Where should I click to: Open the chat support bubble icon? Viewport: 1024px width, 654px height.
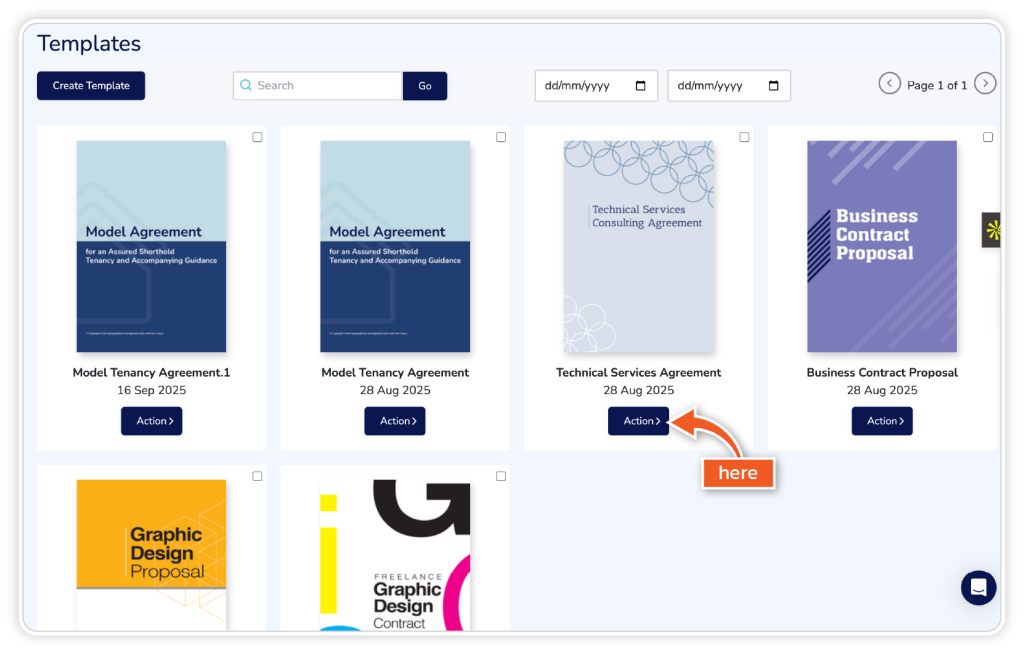[978, 588]
